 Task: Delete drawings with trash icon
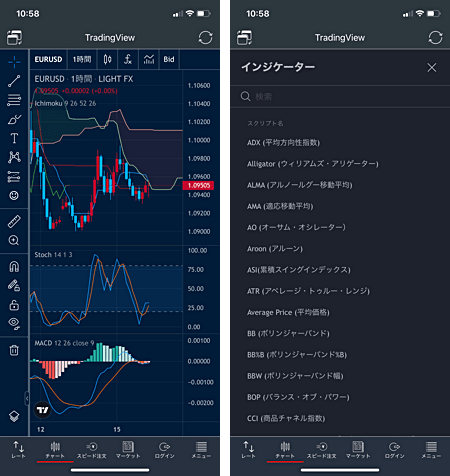tap(14, 350)
